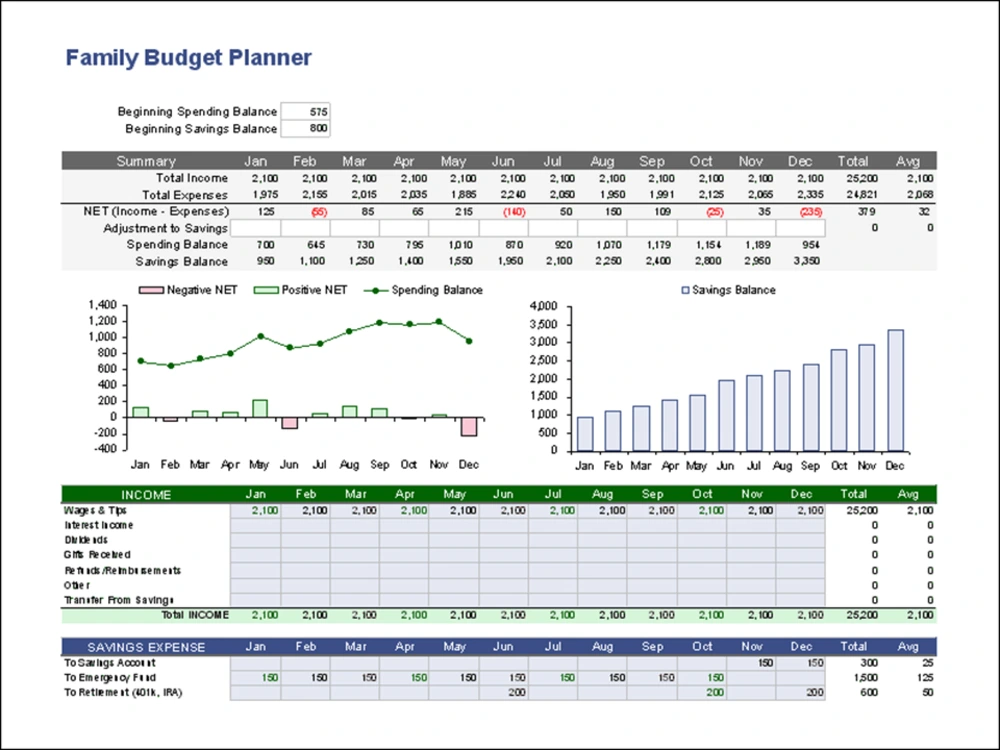Viewport: 1000px width, 750px height.
Task: Select the NET total value 379
Action: click(867, 212)
